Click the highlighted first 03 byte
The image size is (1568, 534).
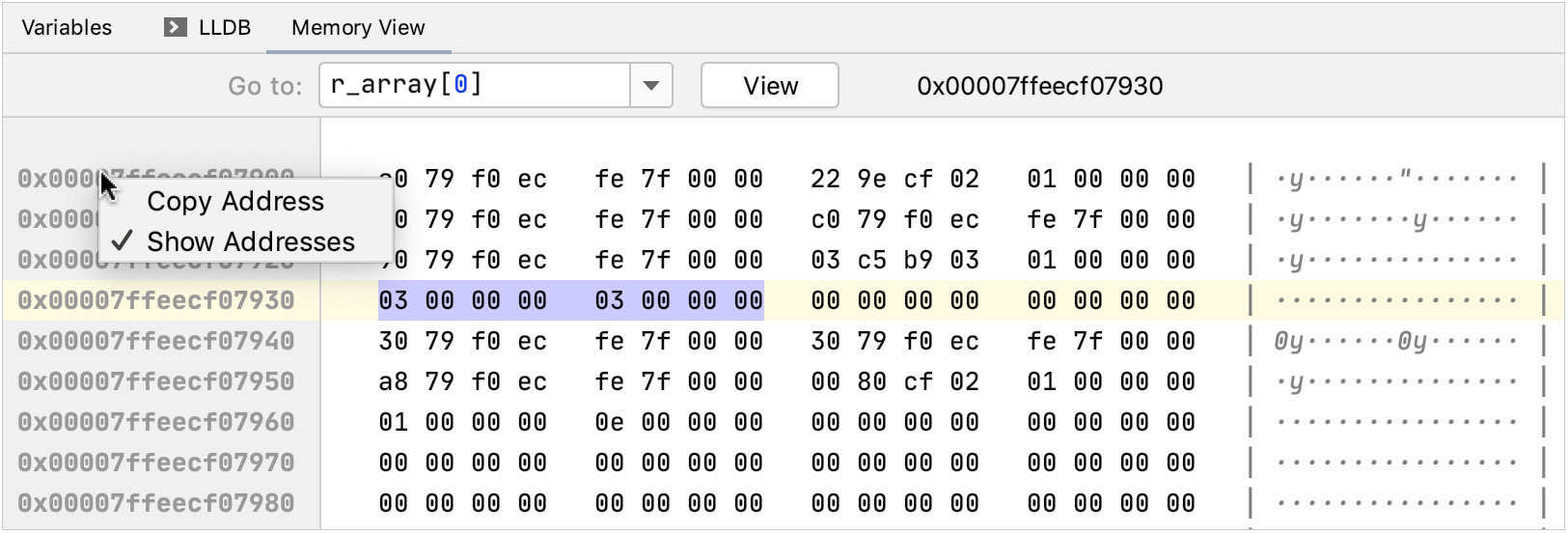[x=394, y=300]
